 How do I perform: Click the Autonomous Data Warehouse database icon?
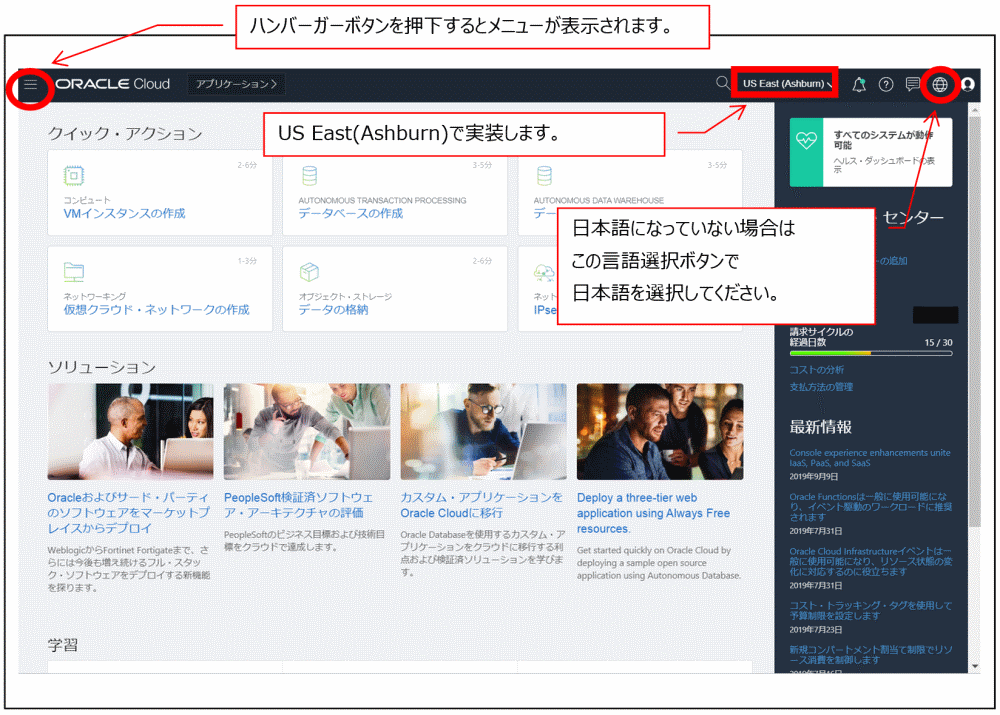pyautogui.click(x=544, y=175)
